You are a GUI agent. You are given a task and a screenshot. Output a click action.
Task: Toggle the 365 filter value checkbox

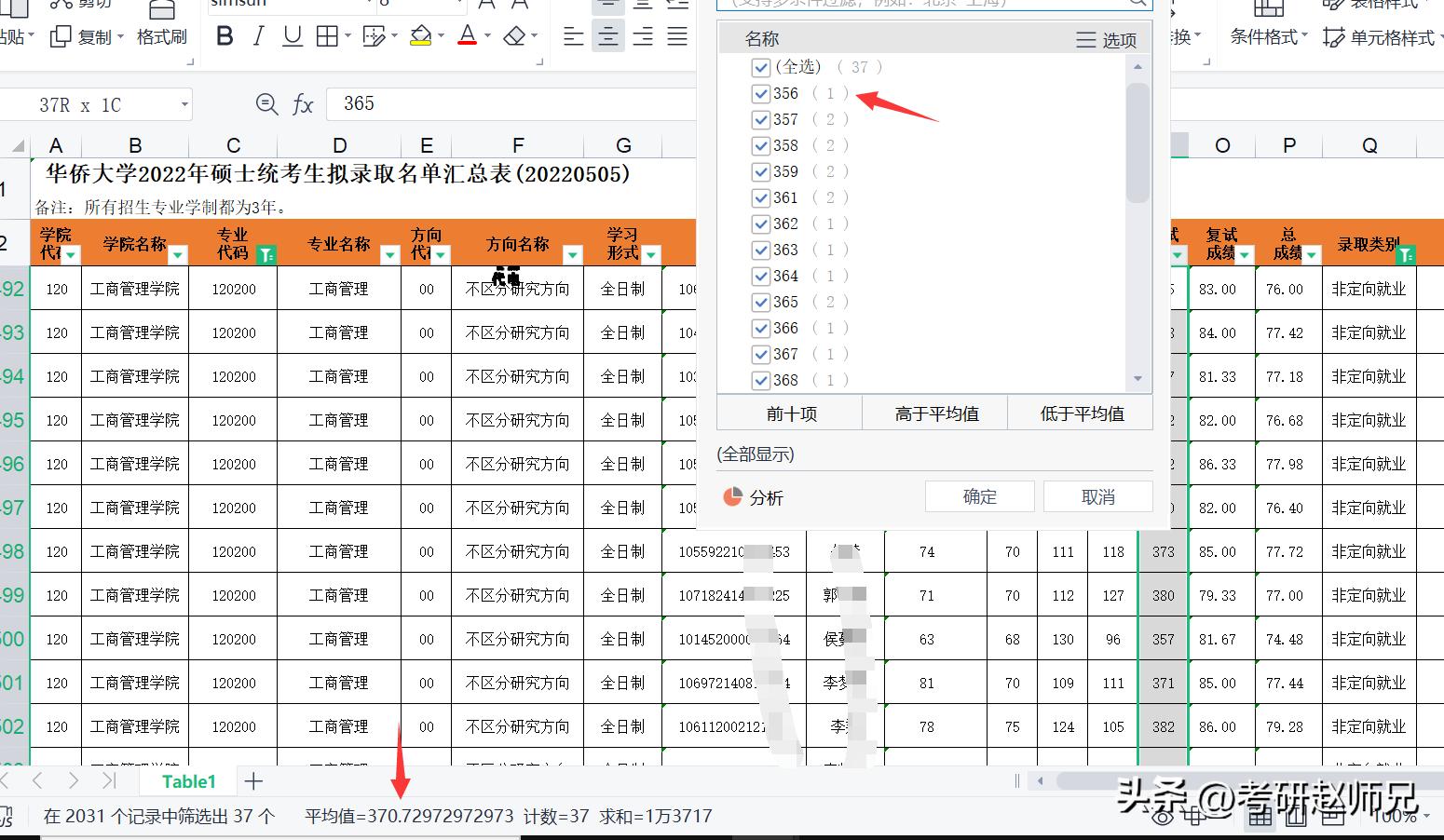coord(761,302)
